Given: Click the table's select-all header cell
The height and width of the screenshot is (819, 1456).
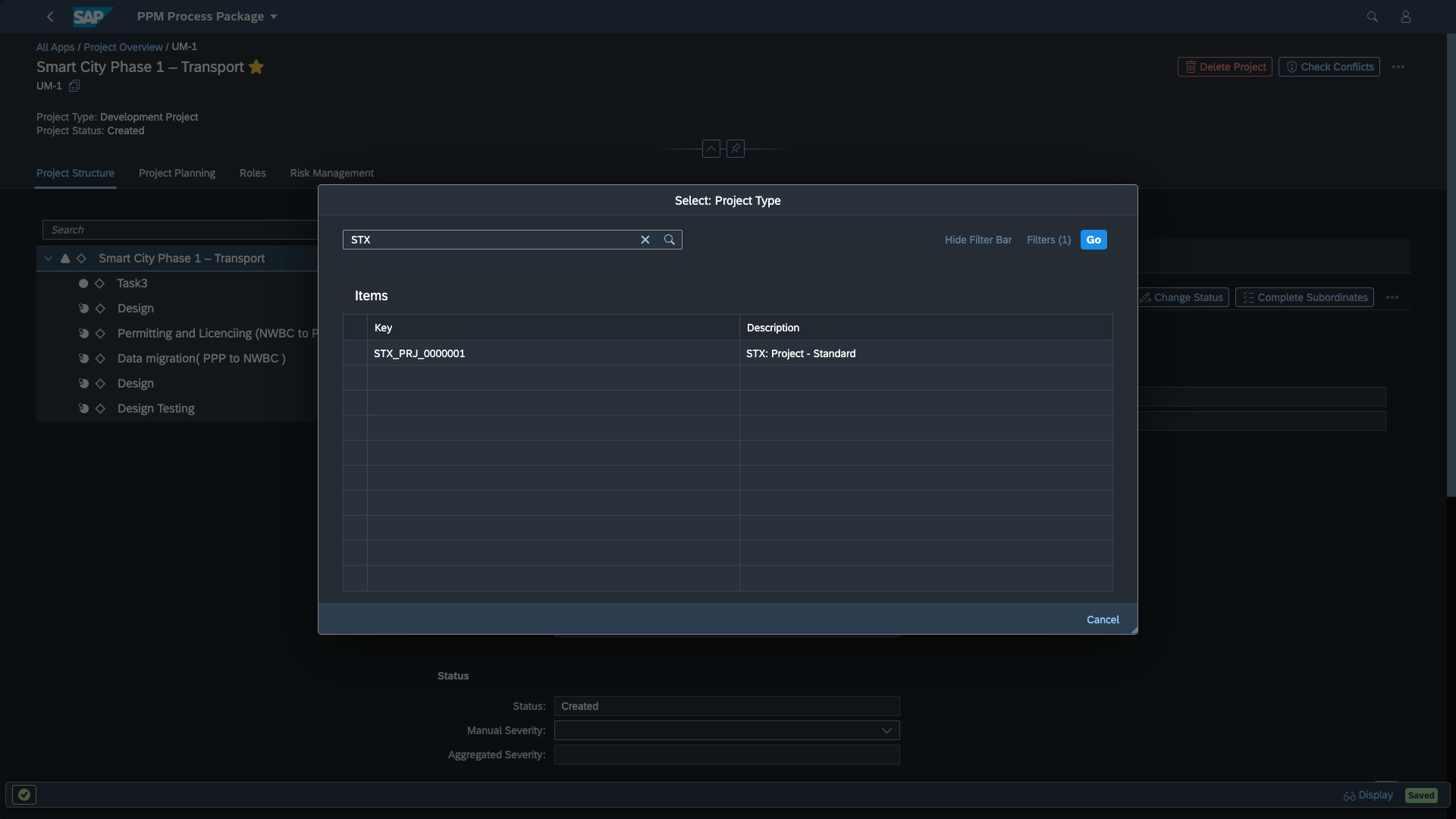Looking at the screenshot, I should (355, 328).
